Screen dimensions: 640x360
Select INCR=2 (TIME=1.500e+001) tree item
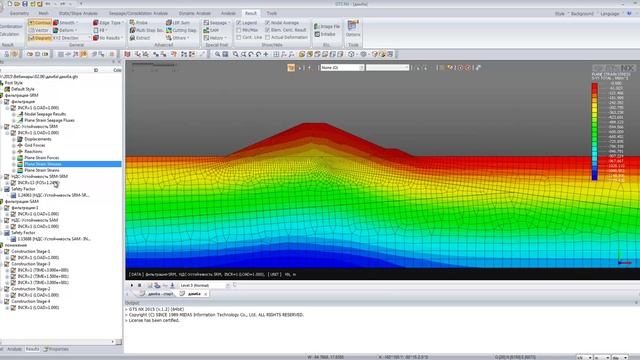[43, 276]
